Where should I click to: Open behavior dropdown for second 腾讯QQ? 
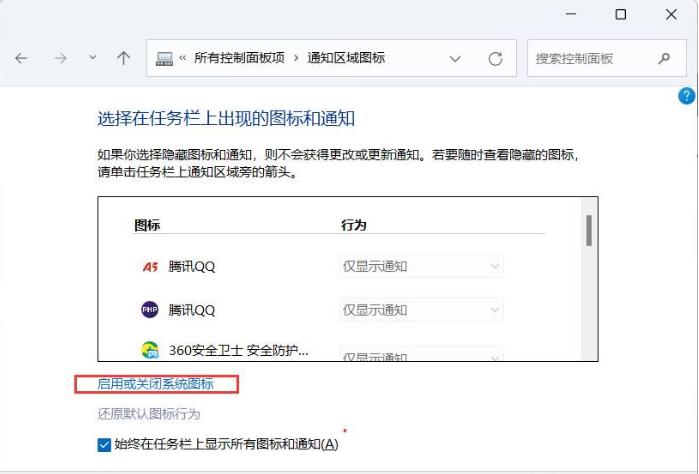421,310
